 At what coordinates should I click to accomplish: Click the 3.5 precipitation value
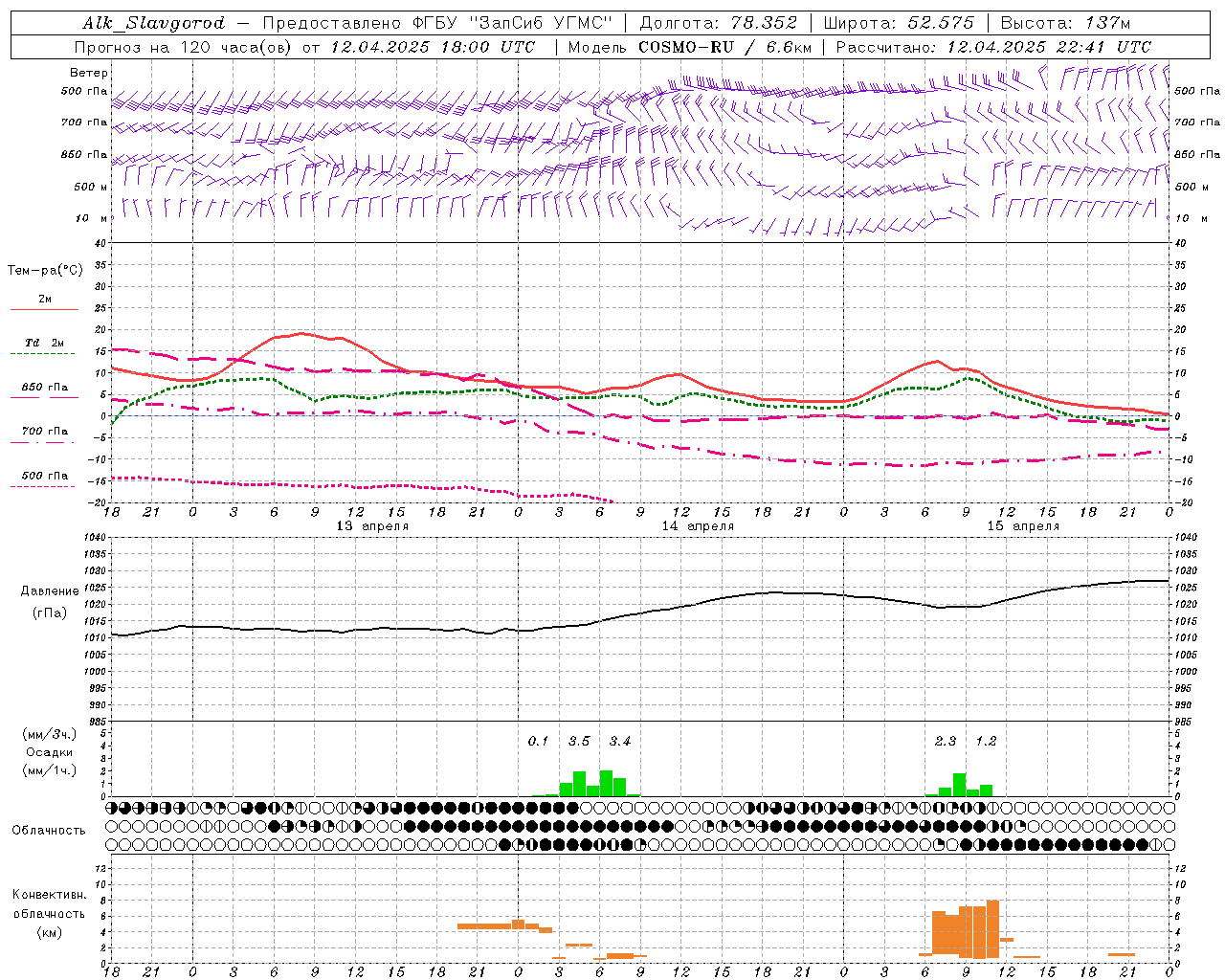click(x=579, y=742)
